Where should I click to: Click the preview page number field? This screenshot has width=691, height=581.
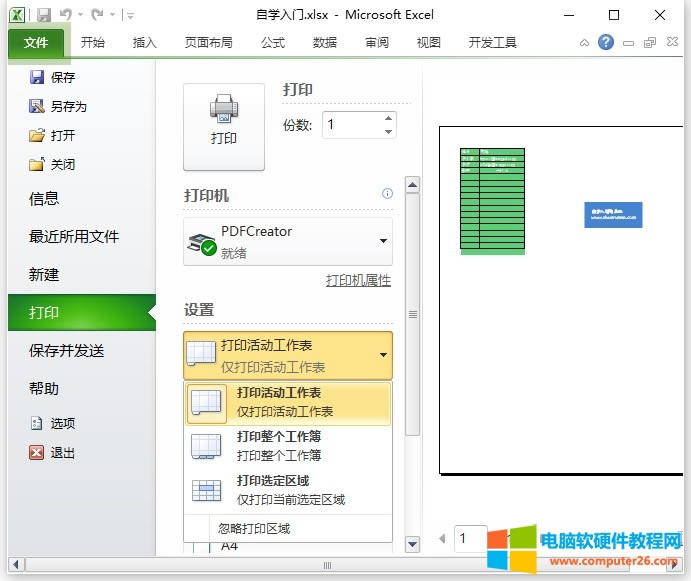471,538
